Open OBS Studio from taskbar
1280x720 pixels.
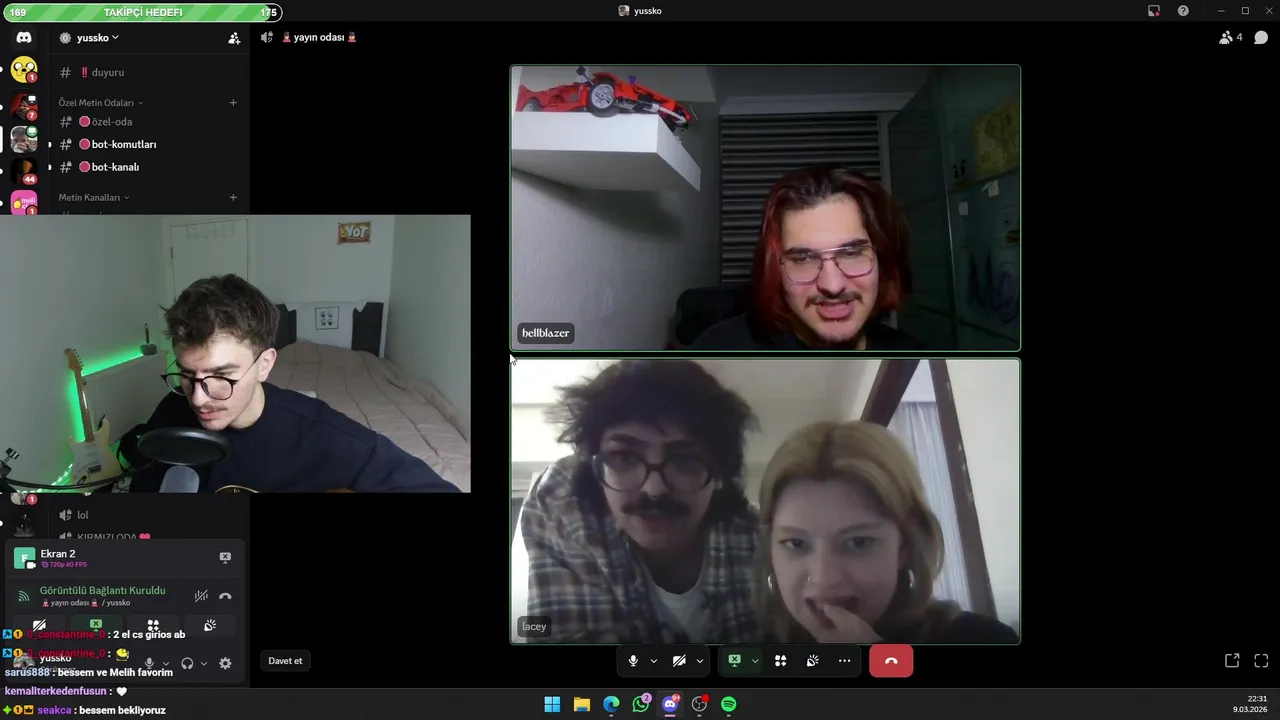coord(699,704)
